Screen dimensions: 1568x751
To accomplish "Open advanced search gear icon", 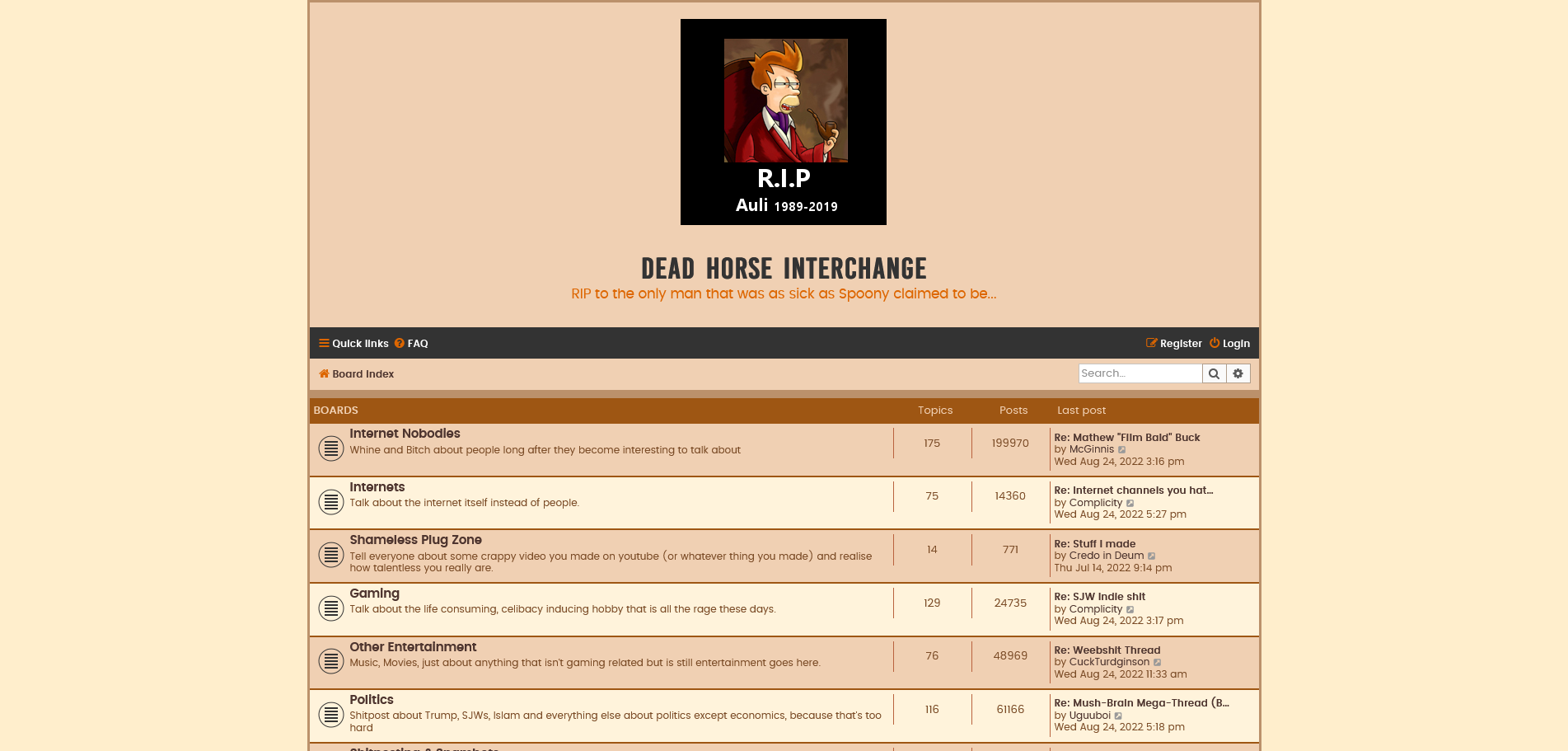I will click(1238, 373).
